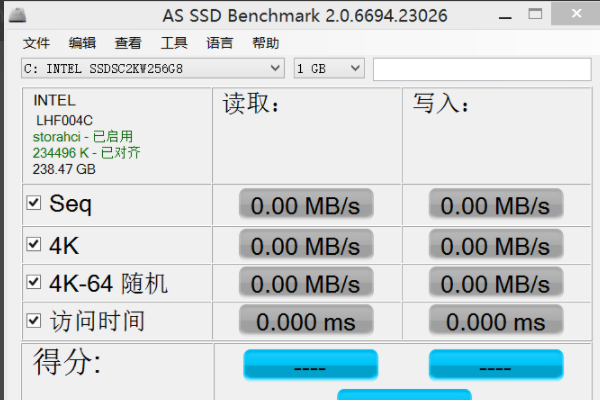Click the 4K write 0.00 MB/s result
The image size is (600, 400).
(x=496, y=245)
